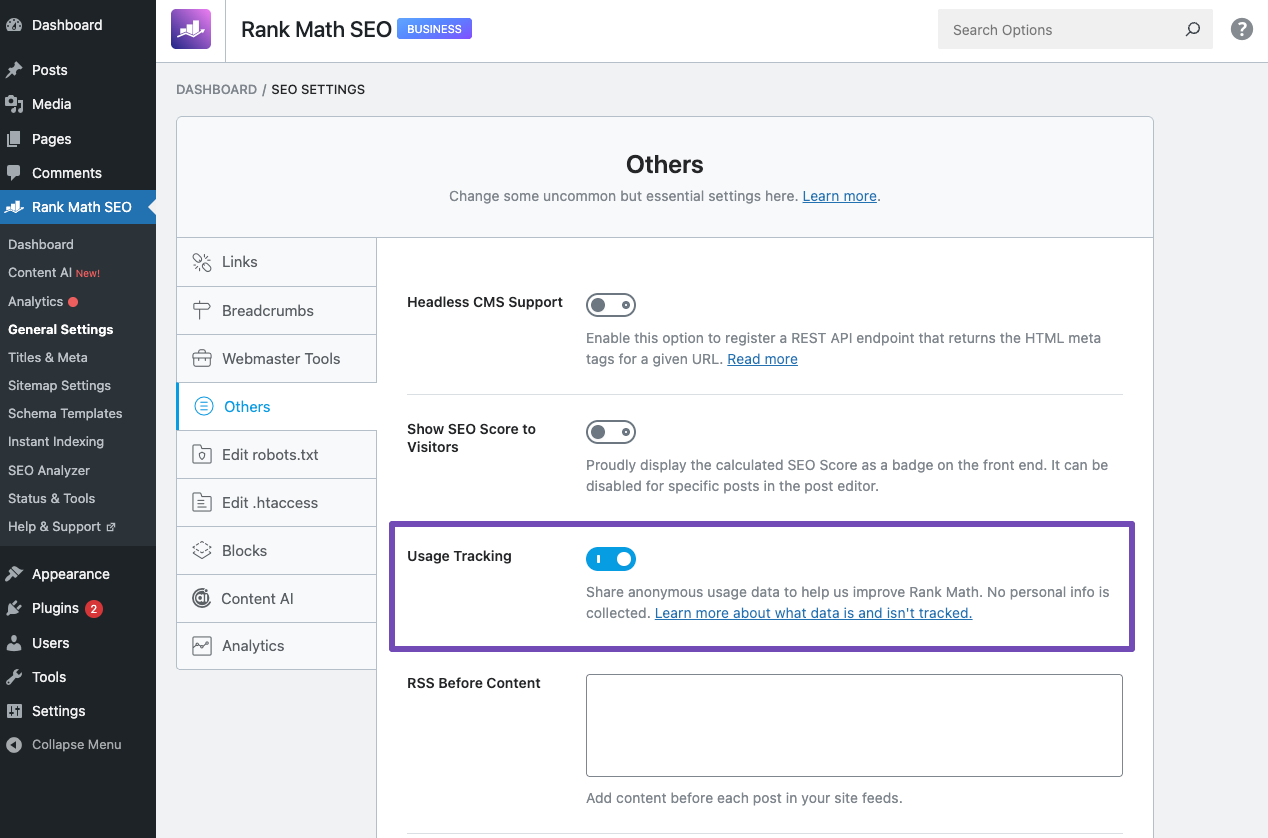
Task: Open the Links settings tab
Action: (277, 262)
